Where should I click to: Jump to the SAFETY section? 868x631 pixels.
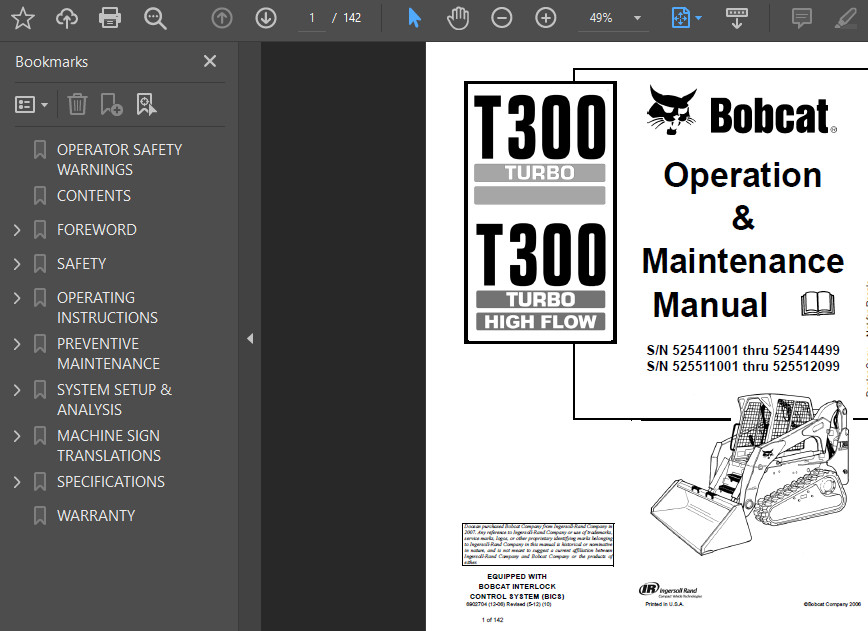81,264
